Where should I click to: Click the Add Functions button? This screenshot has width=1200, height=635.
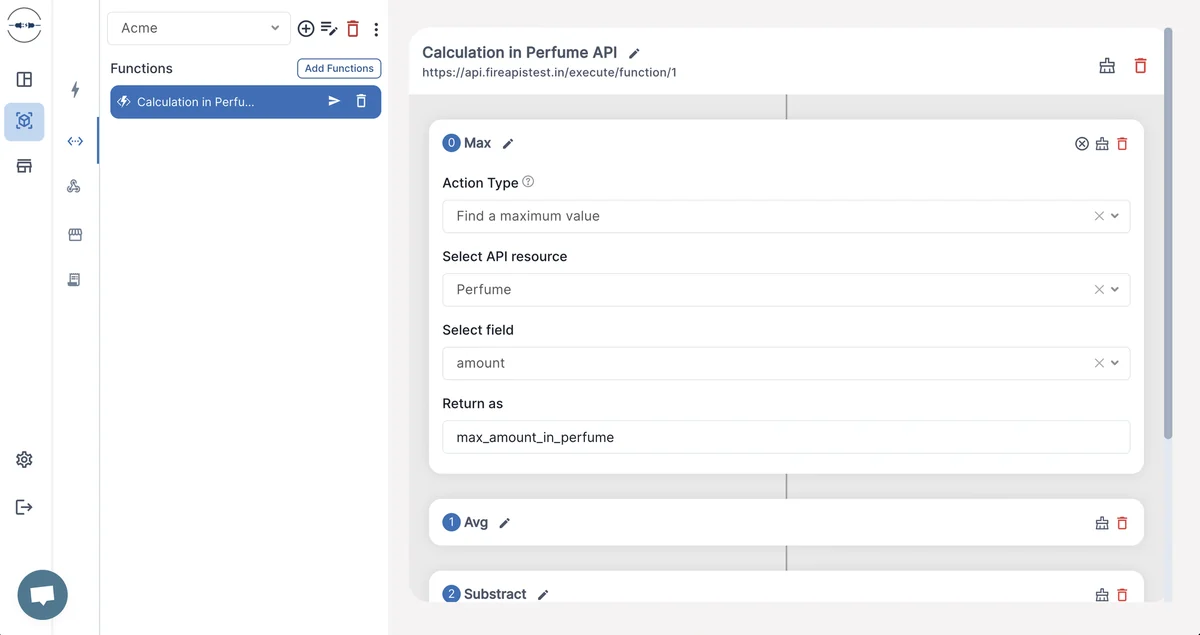click(339, 68)
